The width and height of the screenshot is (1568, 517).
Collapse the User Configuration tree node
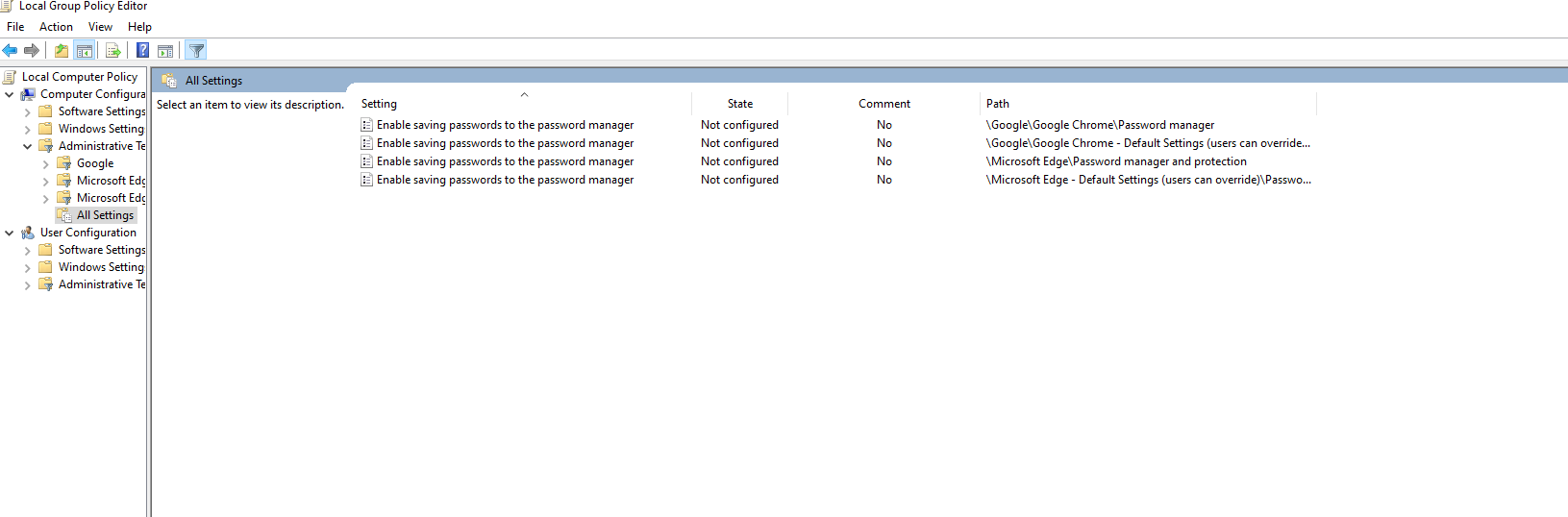(10, 233)
